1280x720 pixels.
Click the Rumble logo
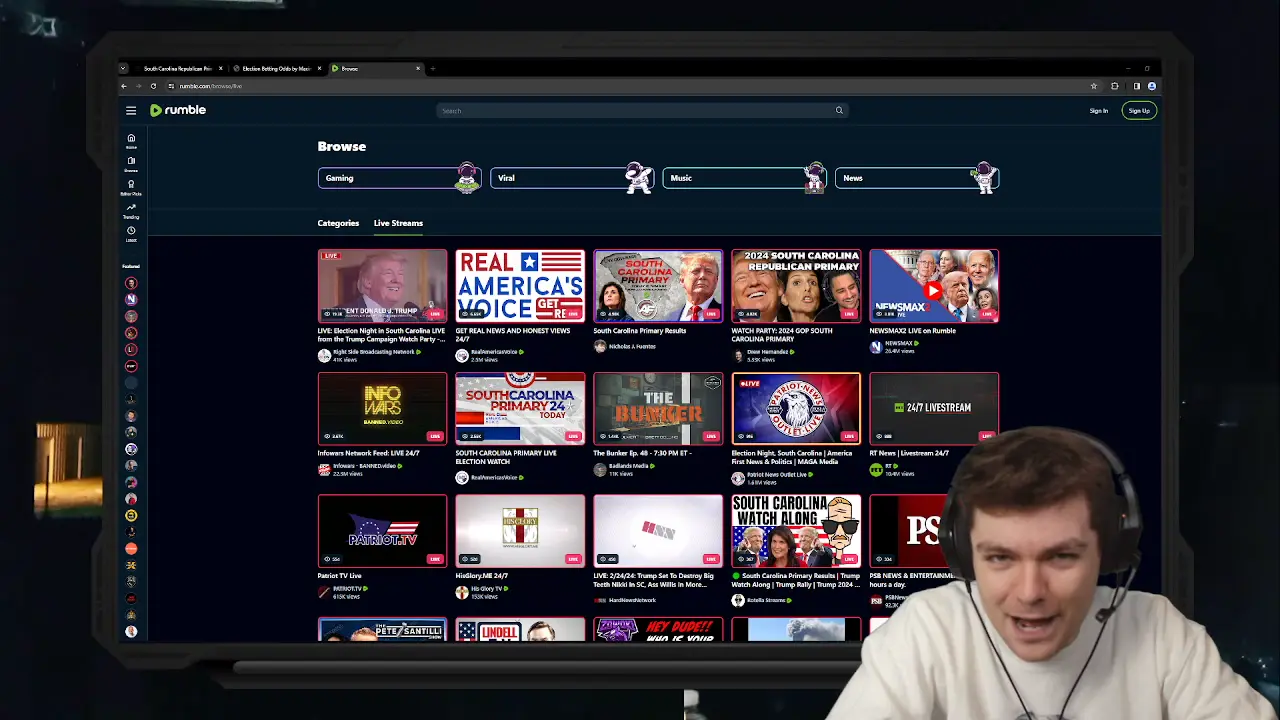(178, 110)
